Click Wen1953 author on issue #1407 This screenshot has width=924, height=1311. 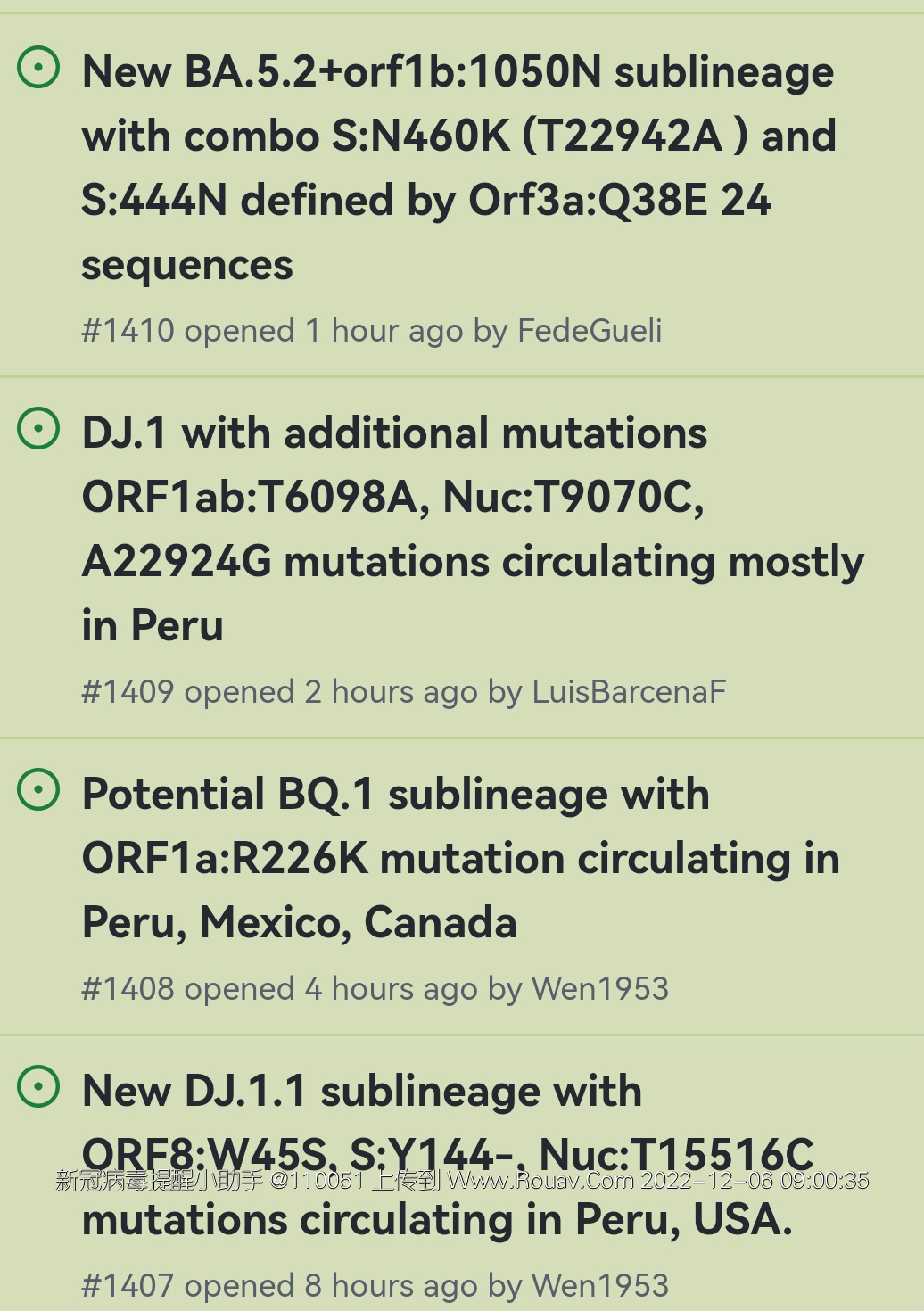click(600, 1286)
